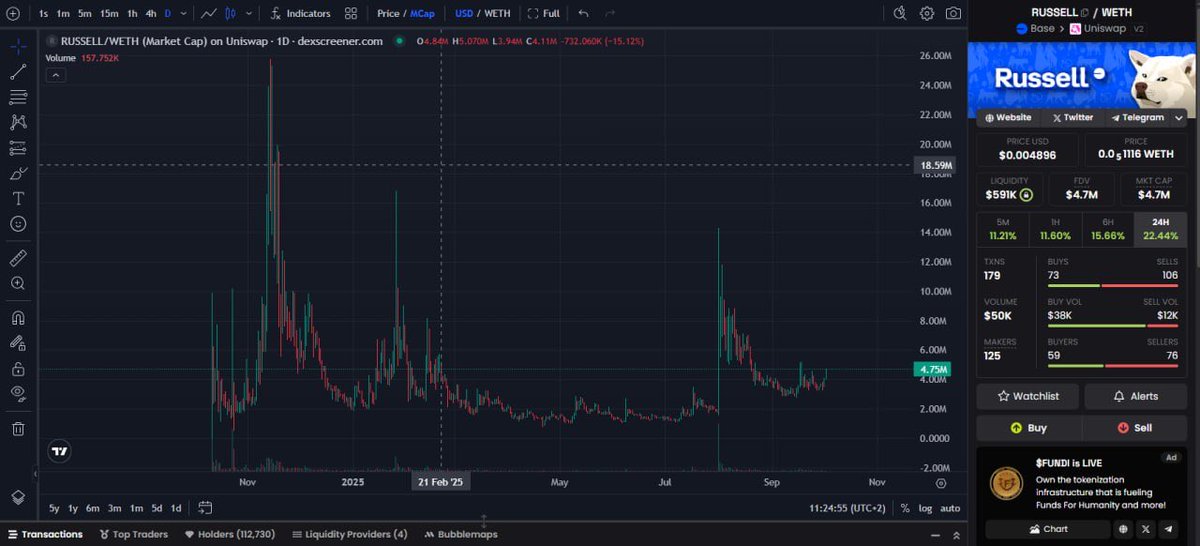Toggle the log scale
The width and height of the screenshot is (1200, 546).
click(x=926, y=508)
